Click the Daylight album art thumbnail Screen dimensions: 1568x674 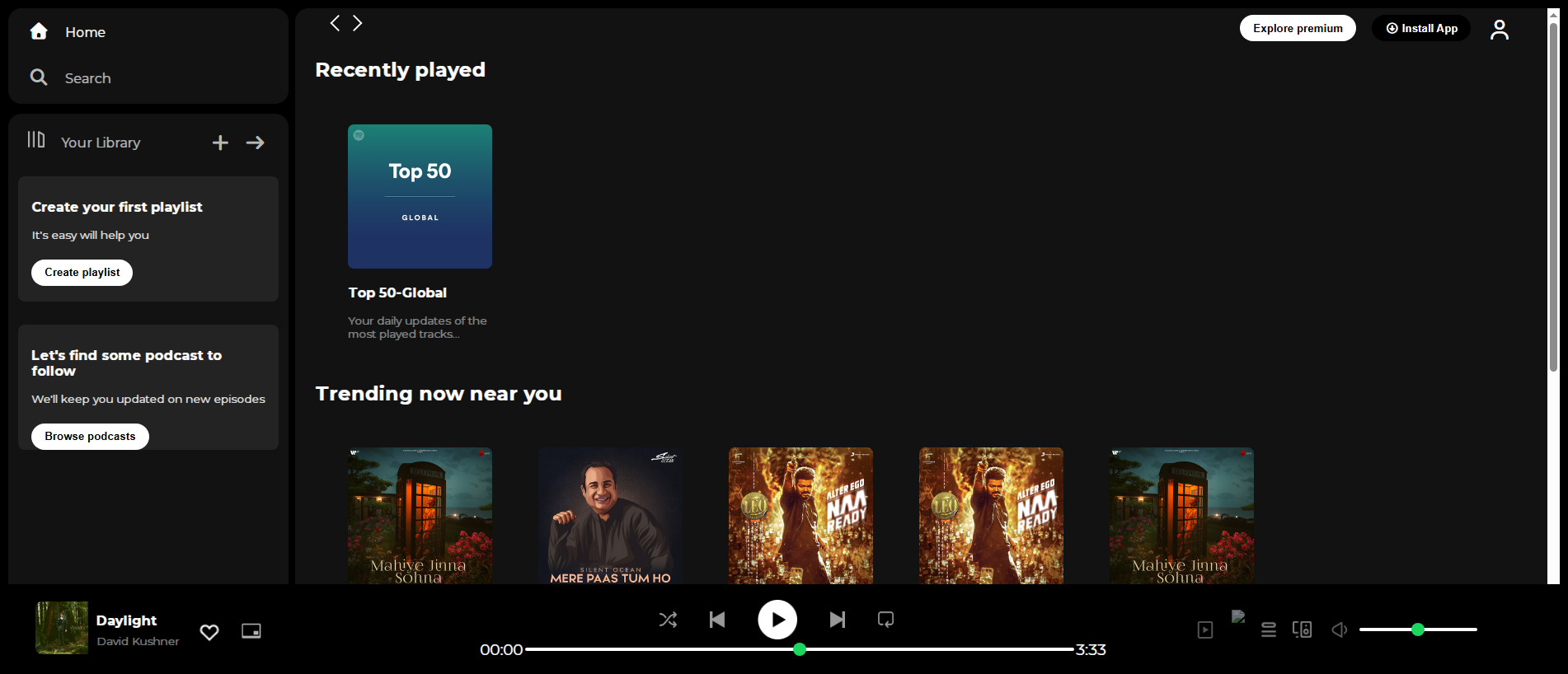62,628
